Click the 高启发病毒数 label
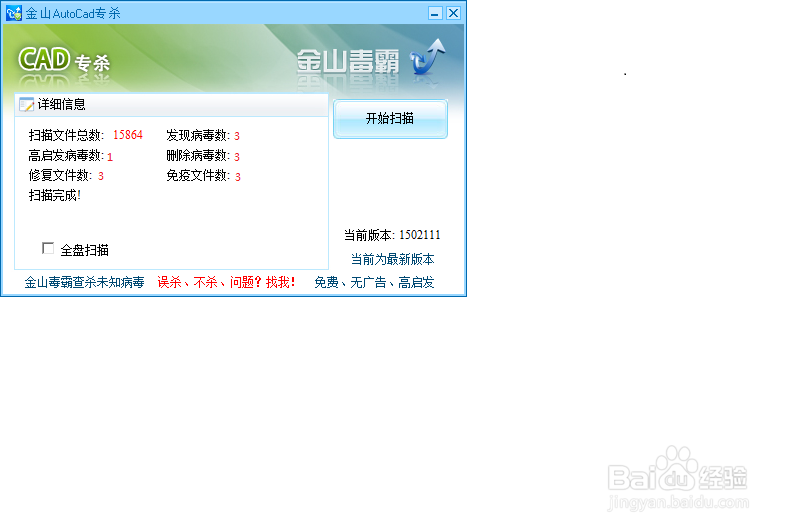 coord(66,156)
